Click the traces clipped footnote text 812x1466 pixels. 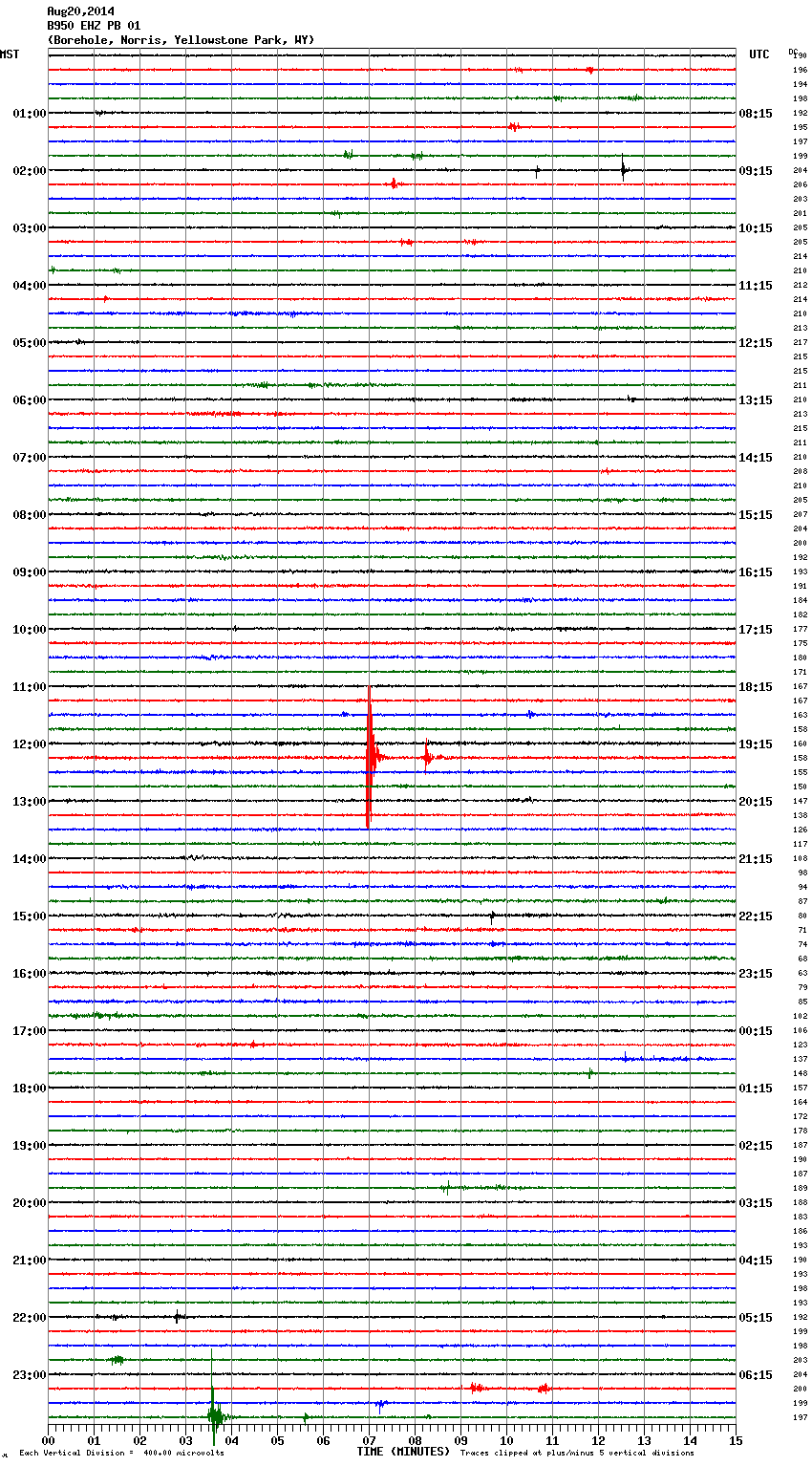[577, 1453]
